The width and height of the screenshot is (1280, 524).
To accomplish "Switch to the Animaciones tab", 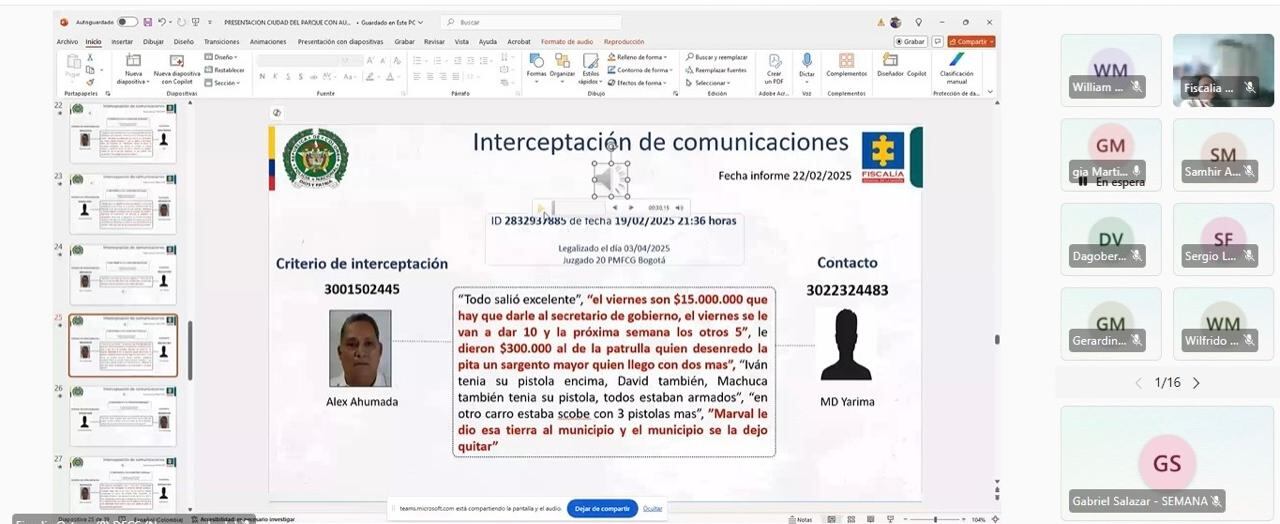I will [x=268, y=42].
